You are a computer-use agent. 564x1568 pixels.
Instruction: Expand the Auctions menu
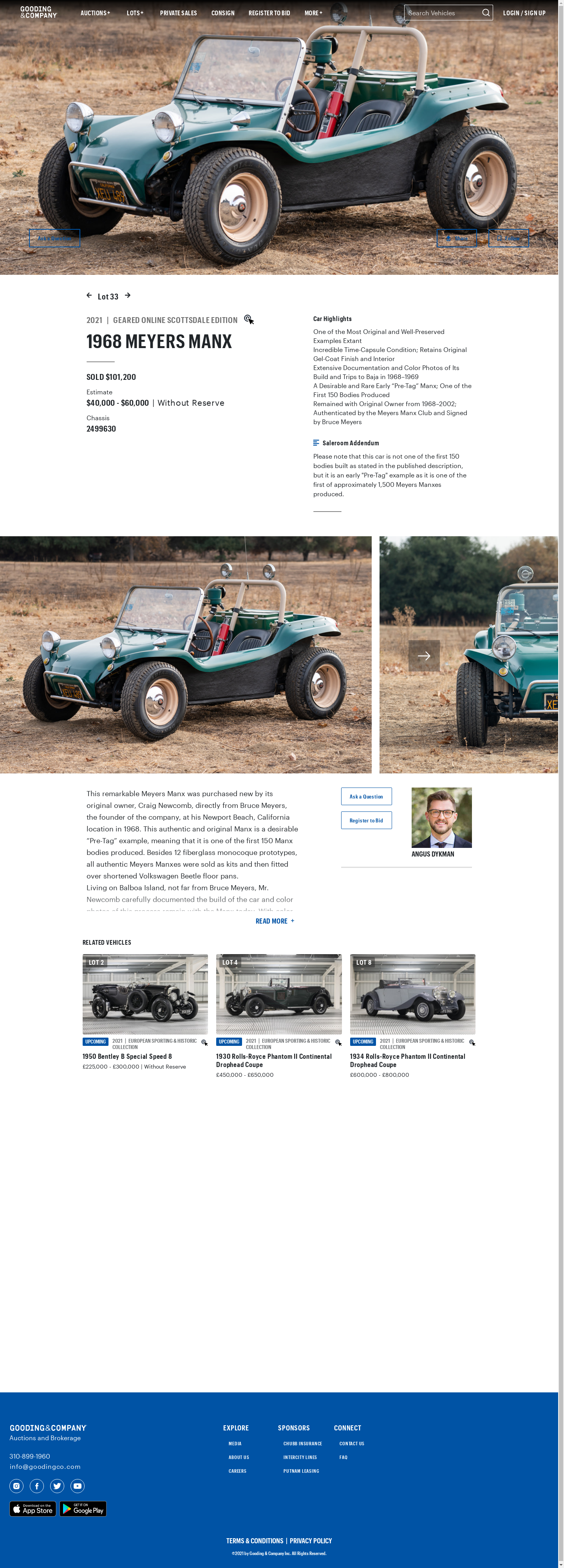(96, 13)
